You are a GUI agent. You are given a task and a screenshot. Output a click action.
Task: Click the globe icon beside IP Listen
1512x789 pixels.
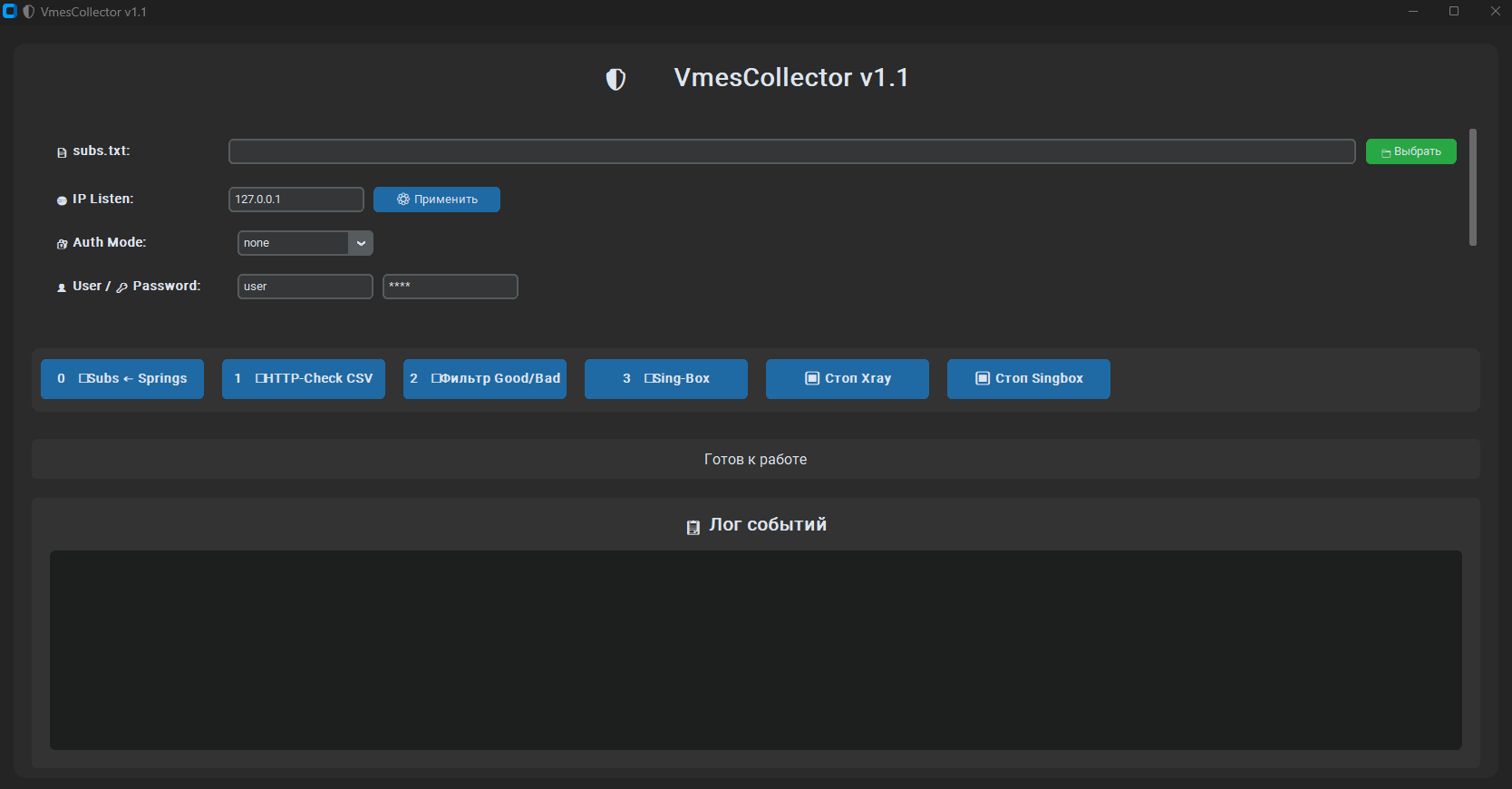pyautogui.click(x=62, y=200)
